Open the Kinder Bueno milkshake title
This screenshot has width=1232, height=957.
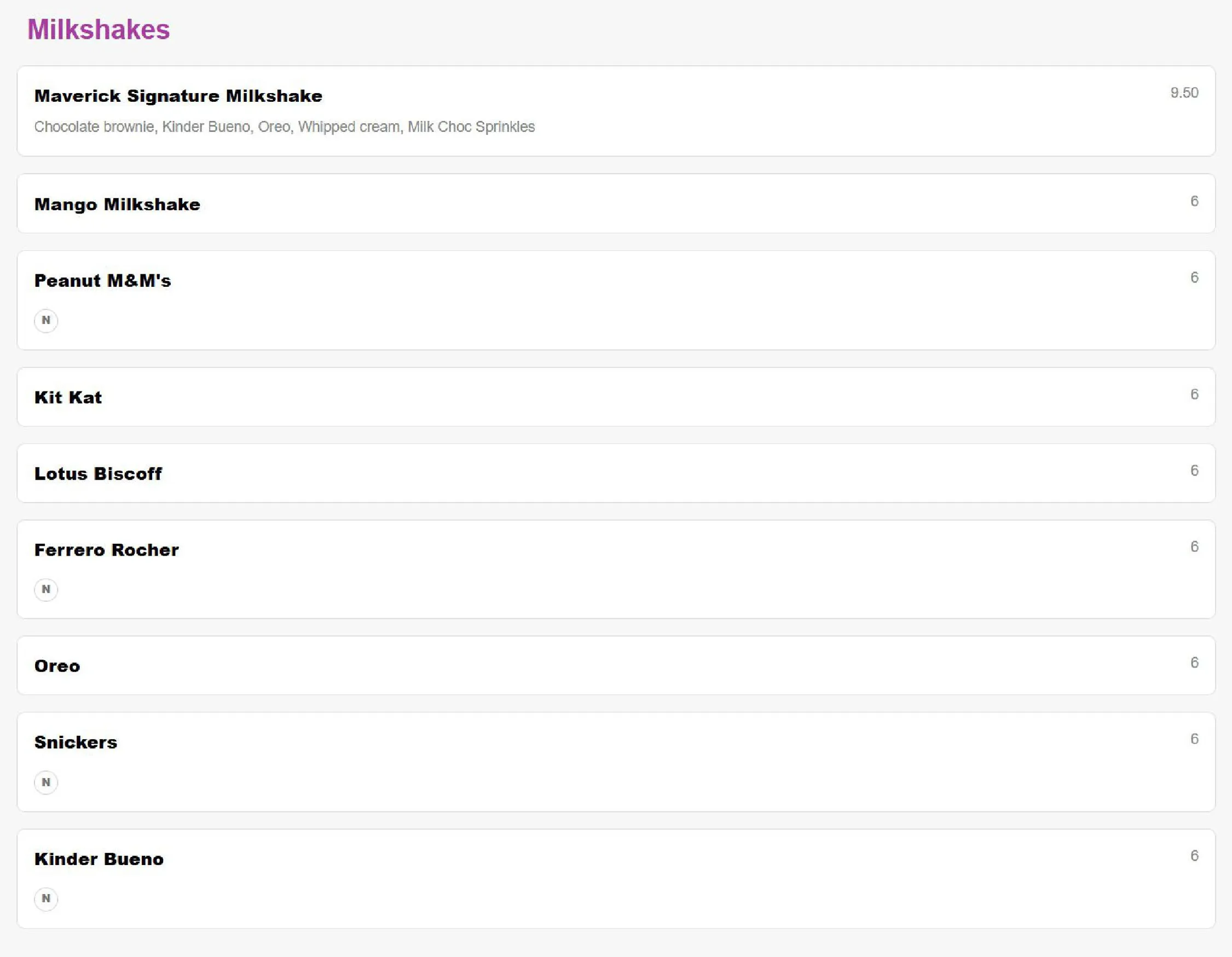(x=99, y=860)
